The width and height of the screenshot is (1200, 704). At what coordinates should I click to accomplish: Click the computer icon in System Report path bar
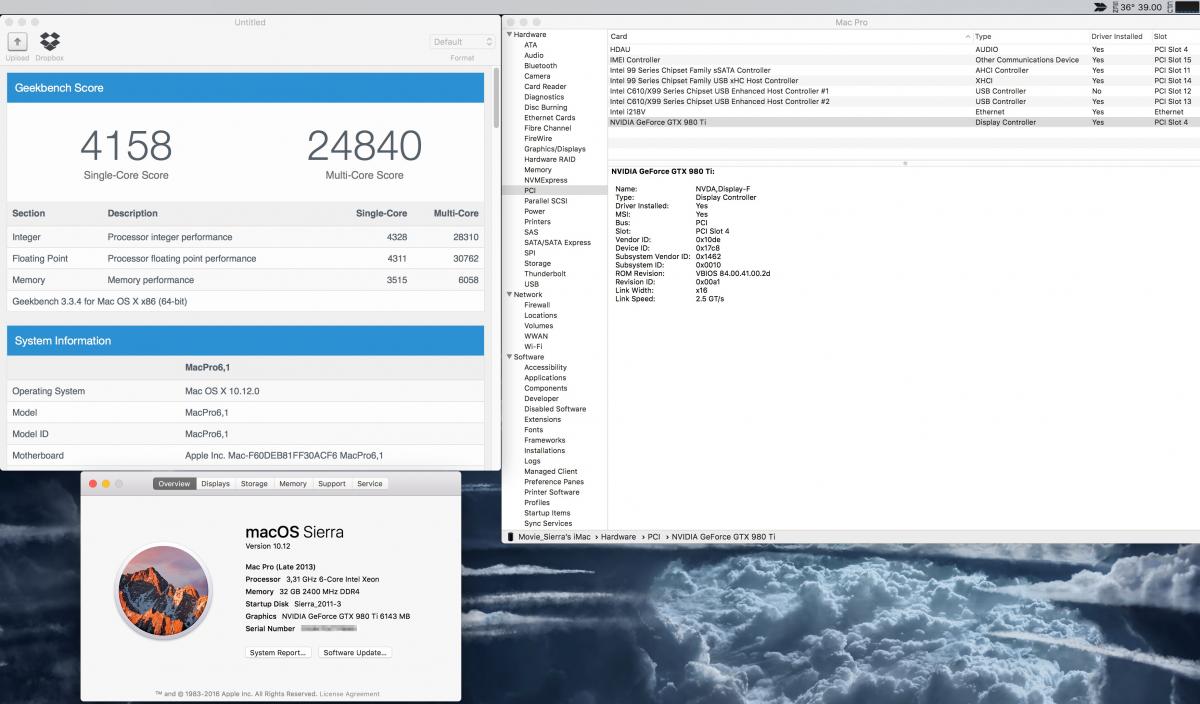(x=511, y=537)
